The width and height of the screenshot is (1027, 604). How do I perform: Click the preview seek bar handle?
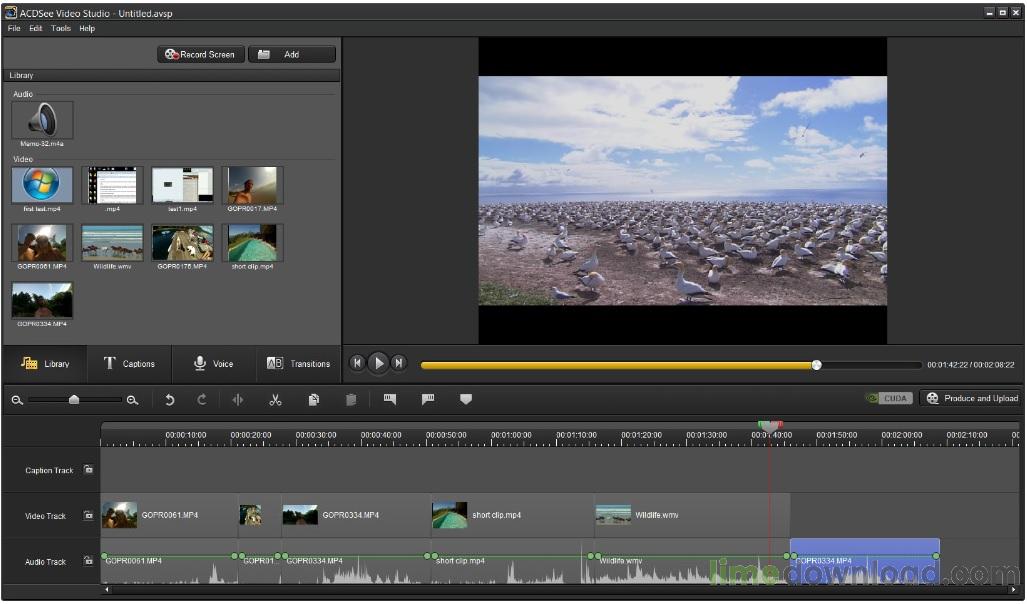(816, 365)
